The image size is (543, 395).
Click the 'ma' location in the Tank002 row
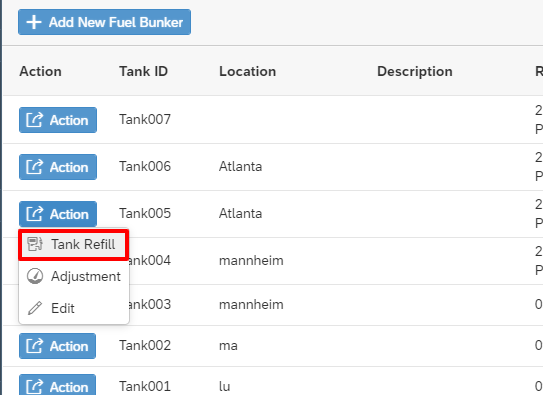point(228,346)
